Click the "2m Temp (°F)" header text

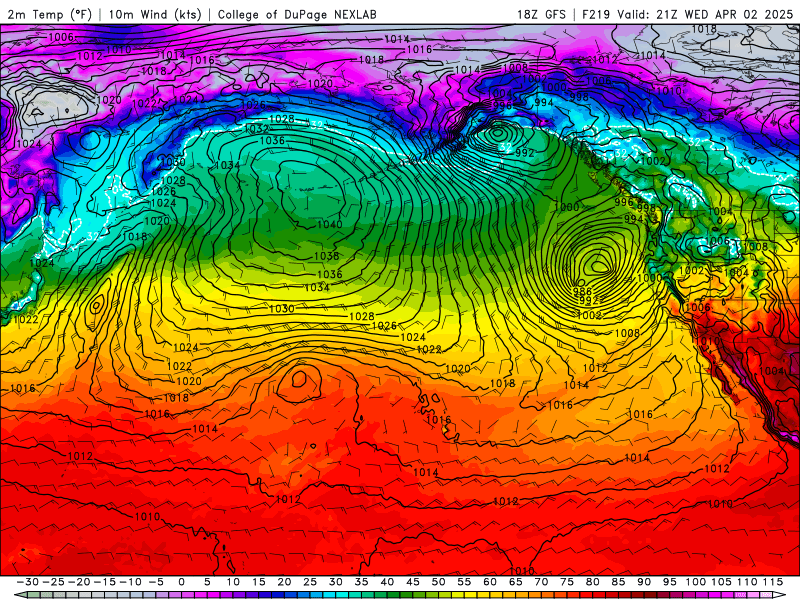49,14
